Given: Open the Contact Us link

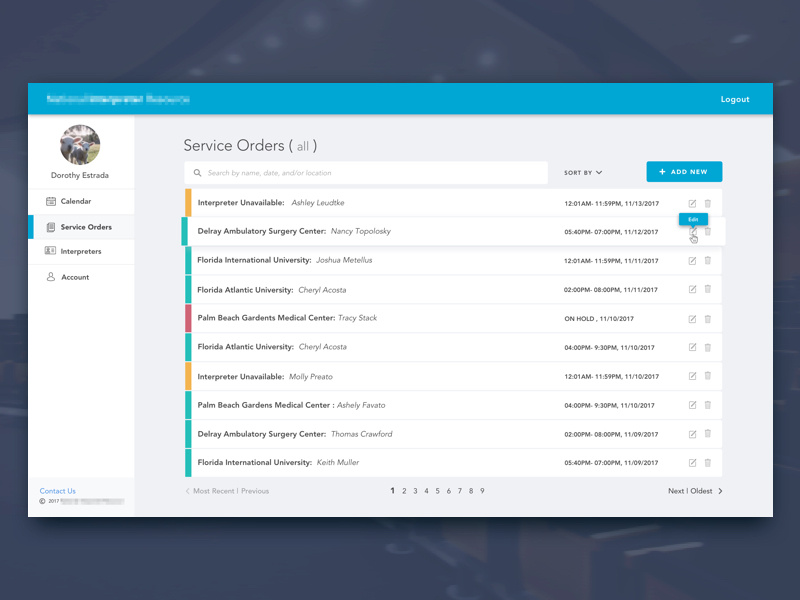Looking at the screenshot, I should coord(57,491).
